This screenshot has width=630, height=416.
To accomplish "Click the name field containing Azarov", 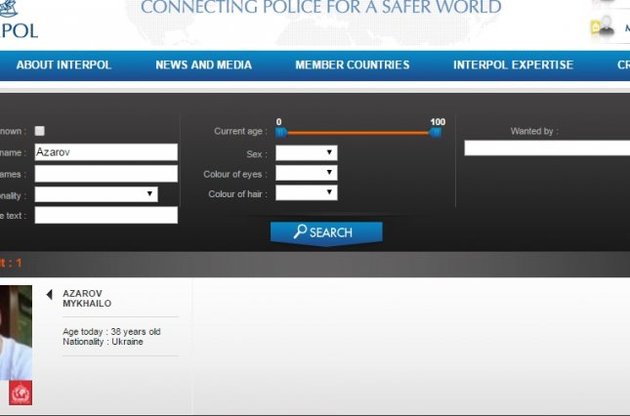I will point(106,152).
